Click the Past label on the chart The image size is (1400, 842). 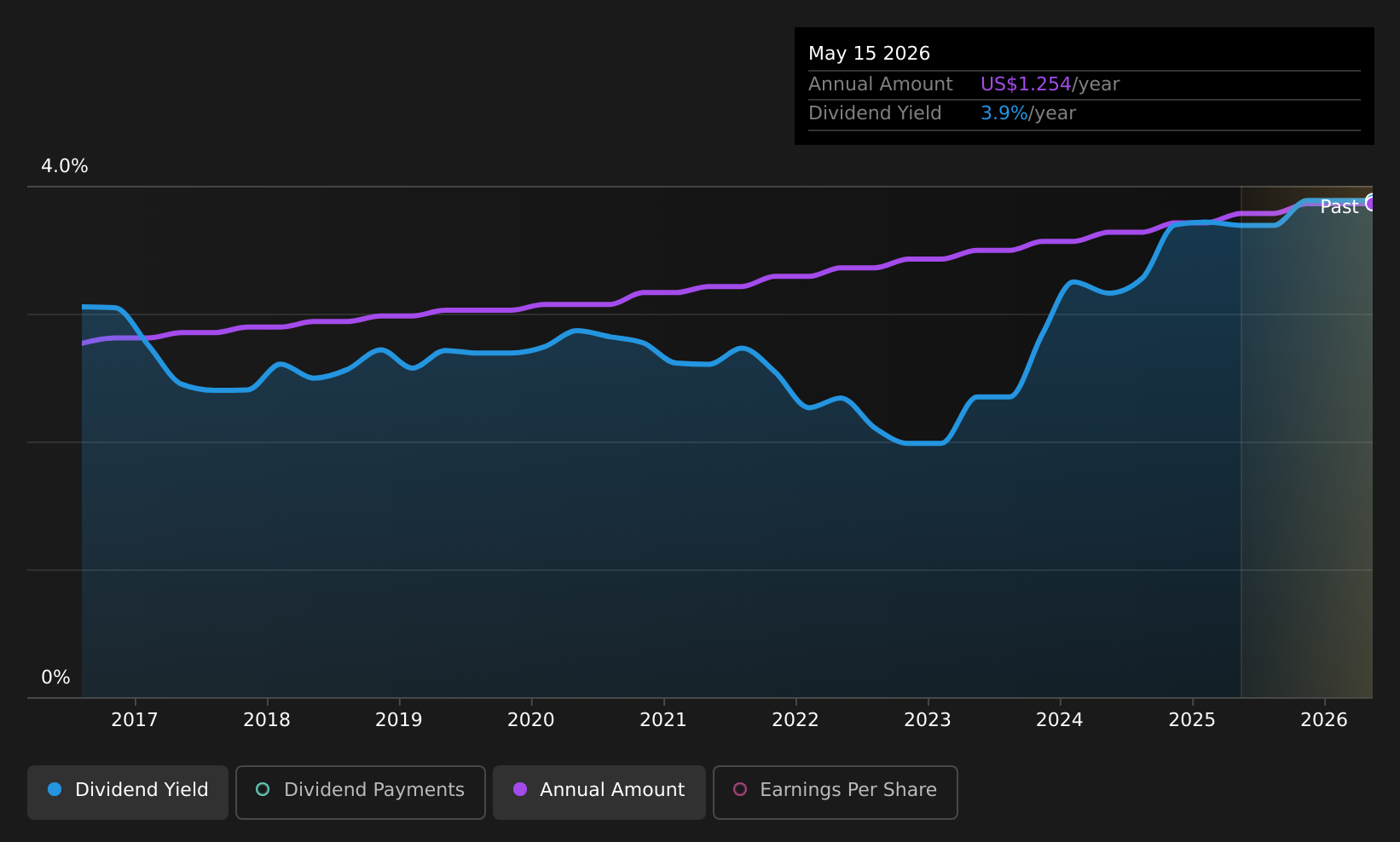click(1339, 207)
